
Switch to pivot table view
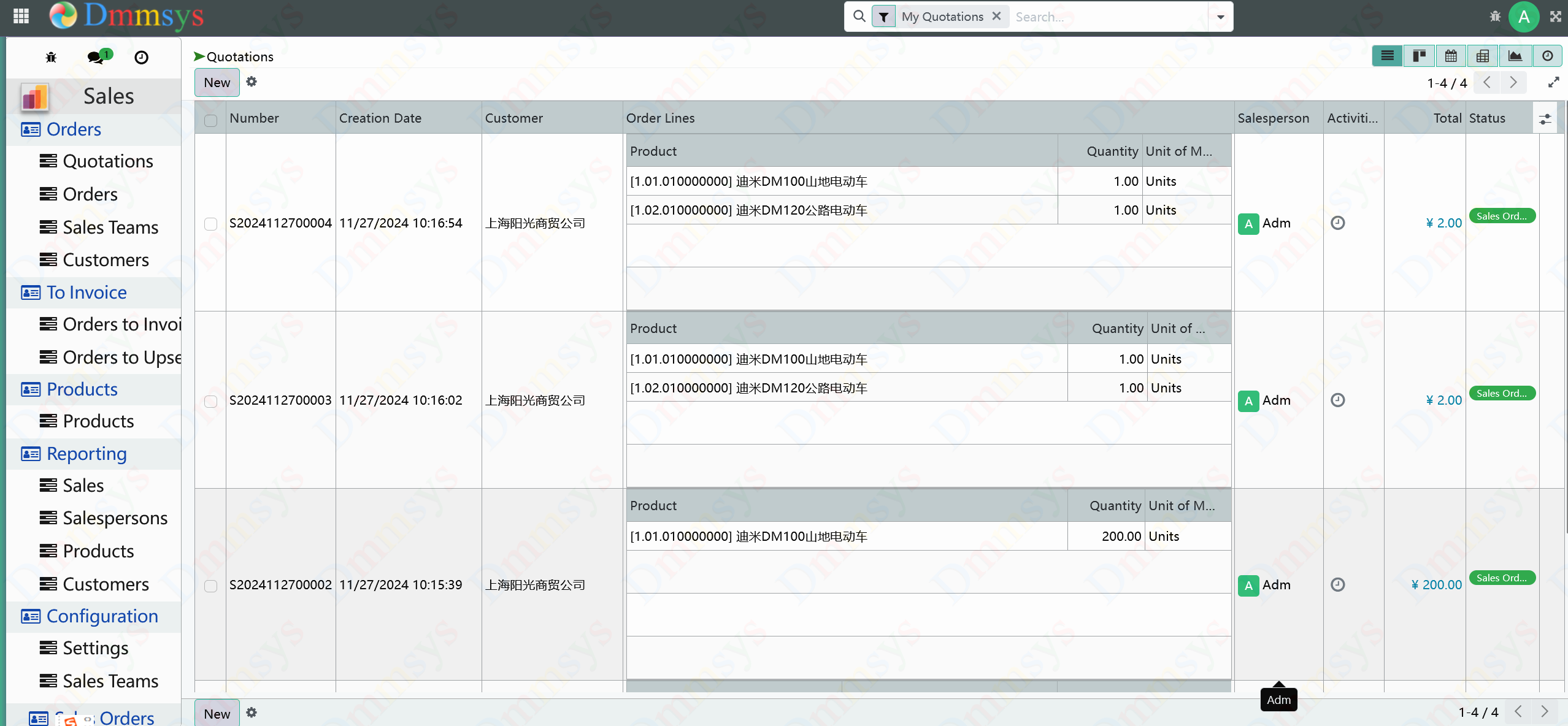[1483, 56]
